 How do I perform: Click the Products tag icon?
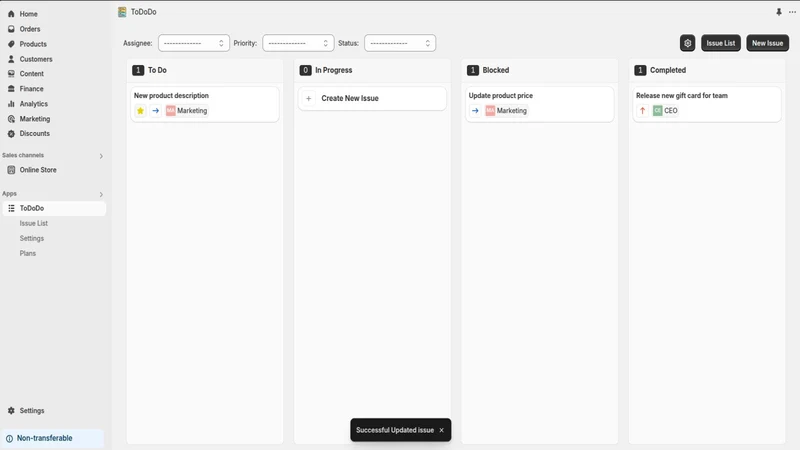click(x=11, y=44)
